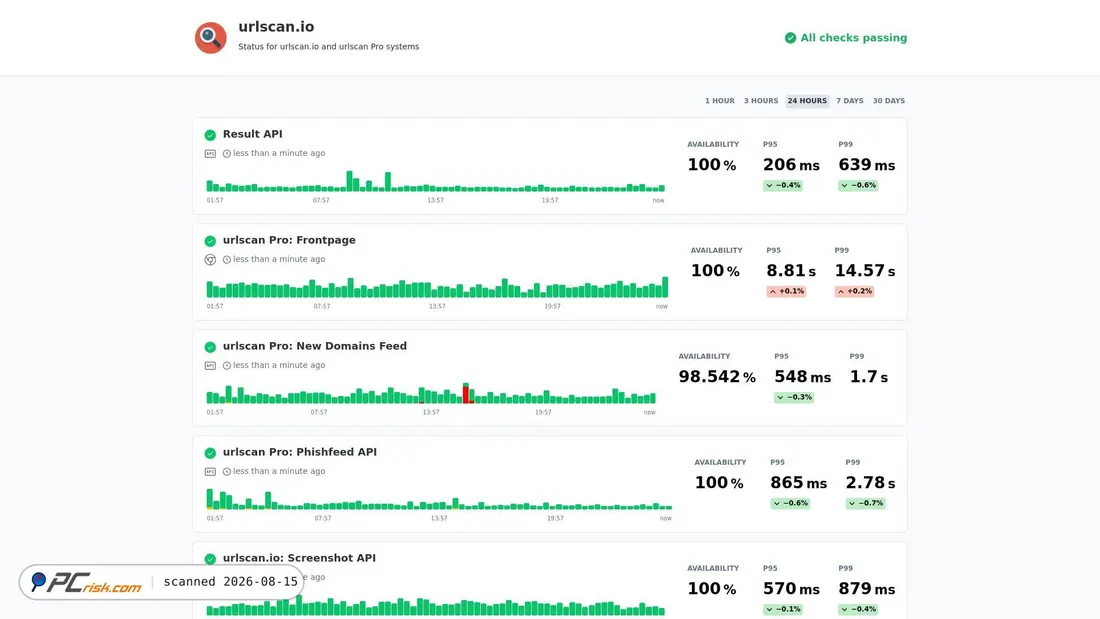Switch to the 30 DAYS time range
This screenshot has height=619, width=1100.
tap(889, 101)
